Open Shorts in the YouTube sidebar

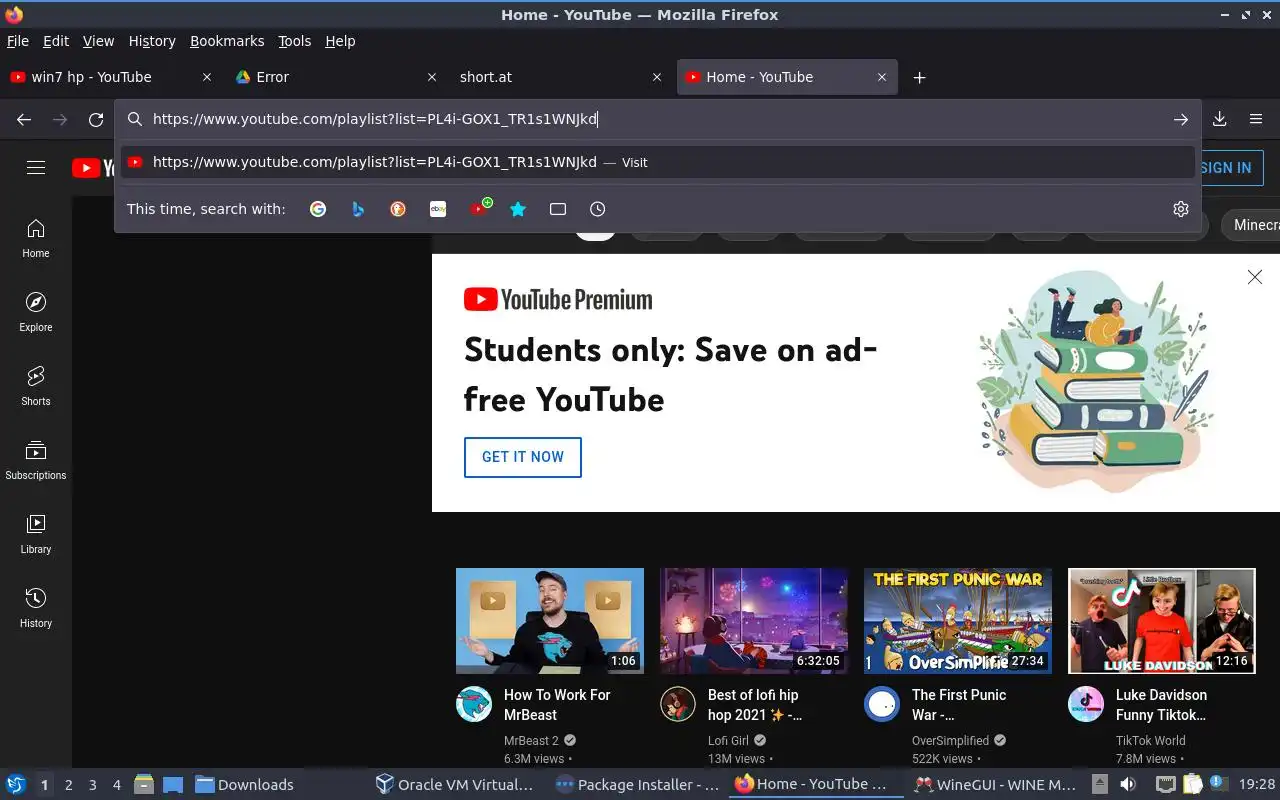click(x=36, y=386)
